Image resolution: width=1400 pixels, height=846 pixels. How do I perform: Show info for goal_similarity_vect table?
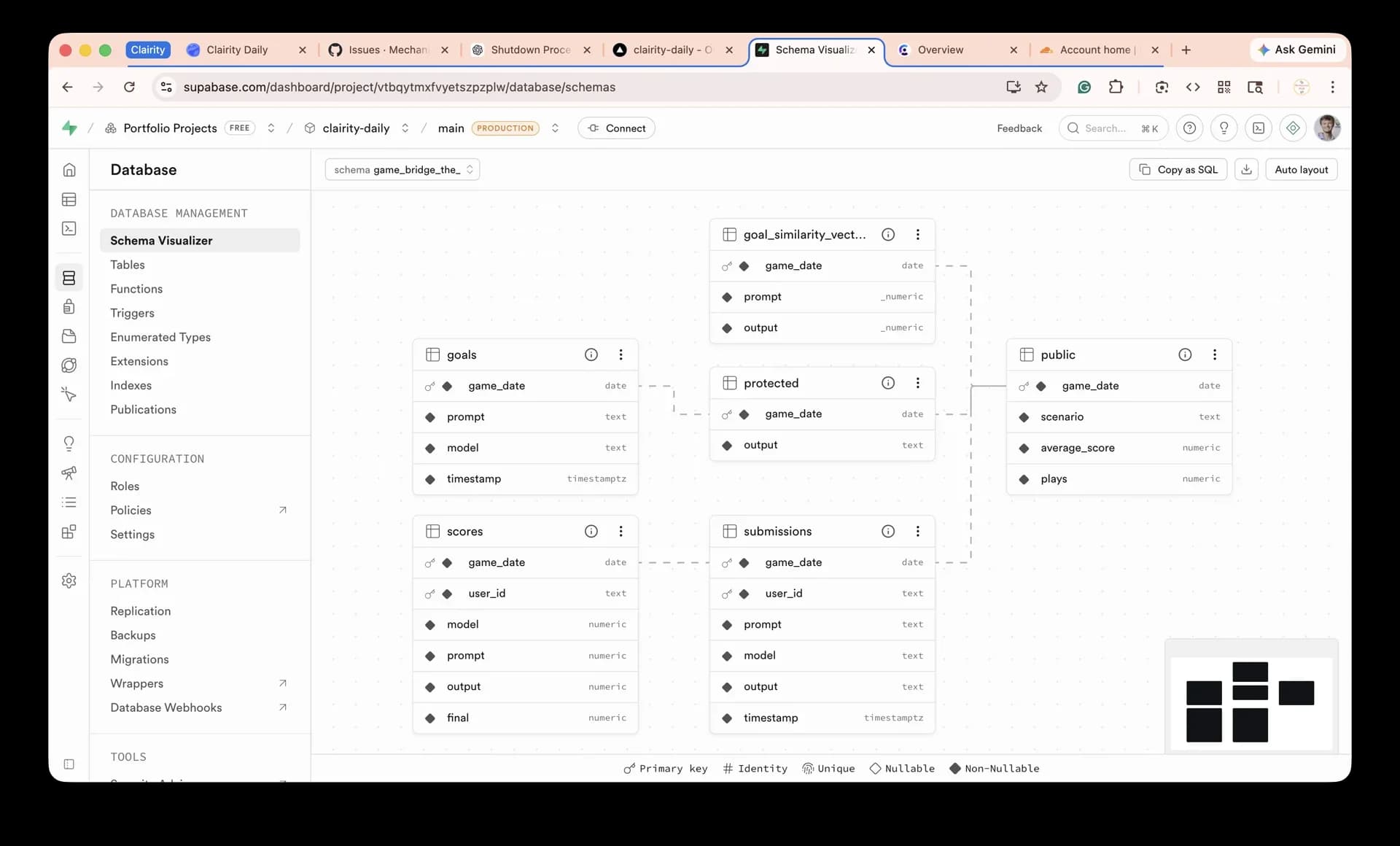click(888, 234)
